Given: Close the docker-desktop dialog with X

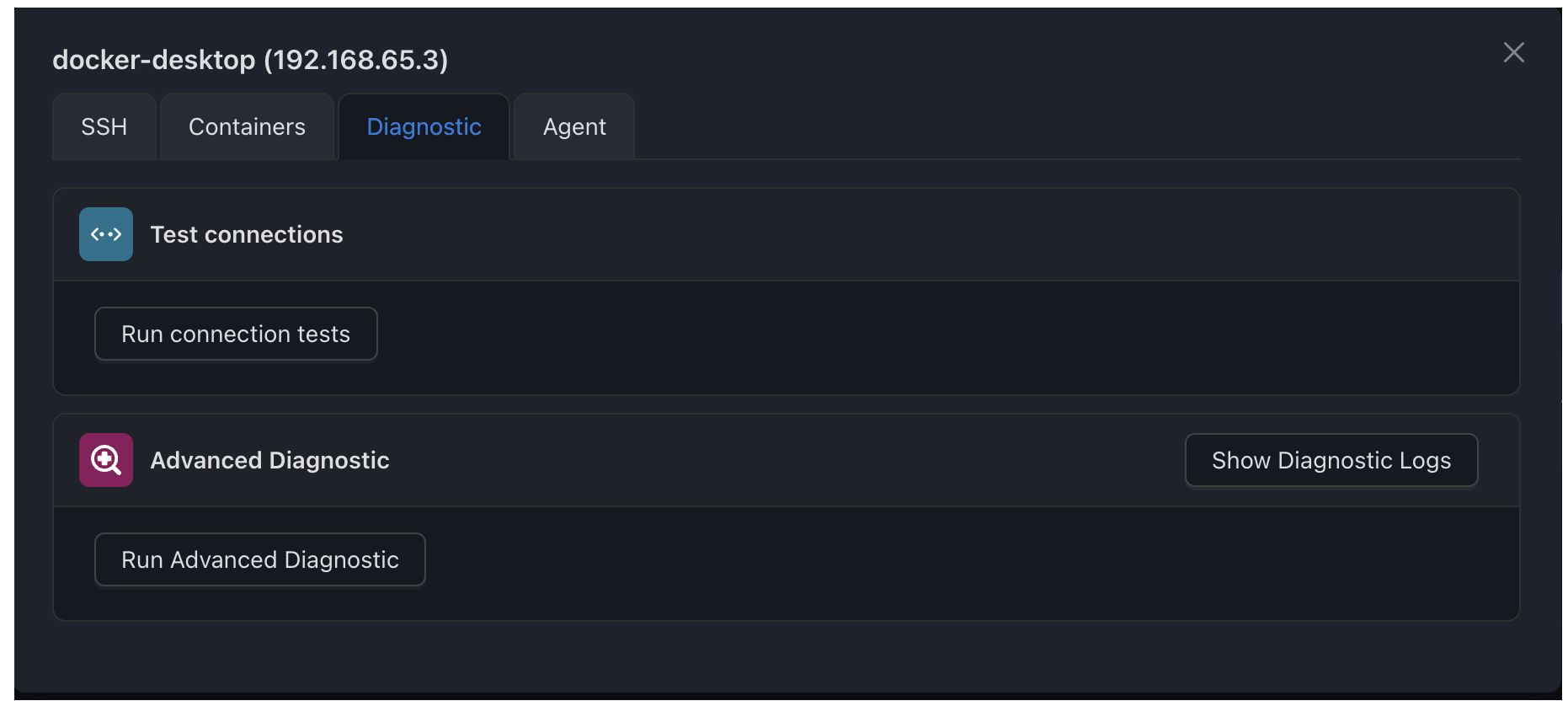Looking at the screenshot, I should pyautogui.click(x=1513, y=52).
